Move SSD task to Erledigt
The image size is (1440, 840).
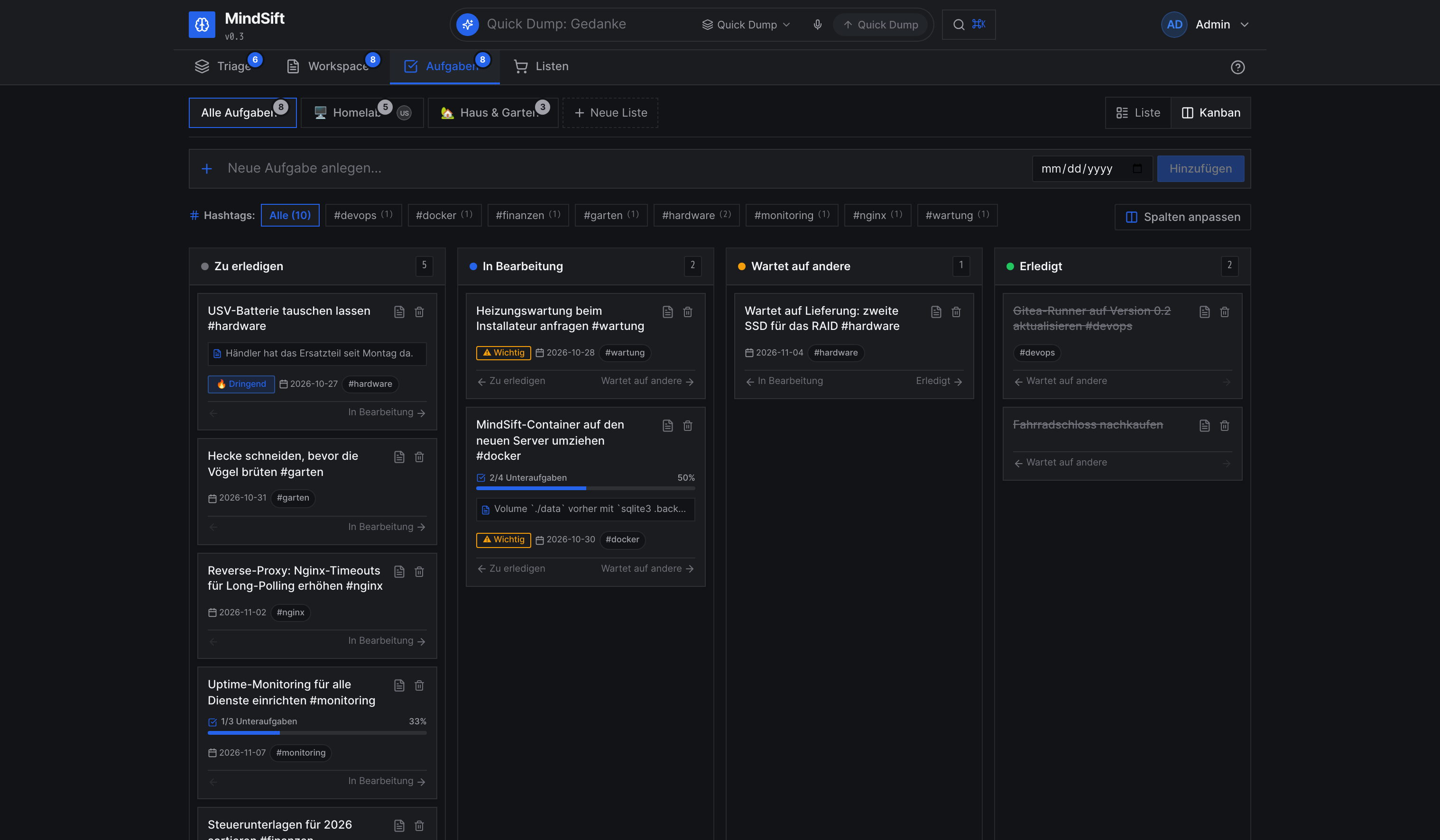click(938, 381)
